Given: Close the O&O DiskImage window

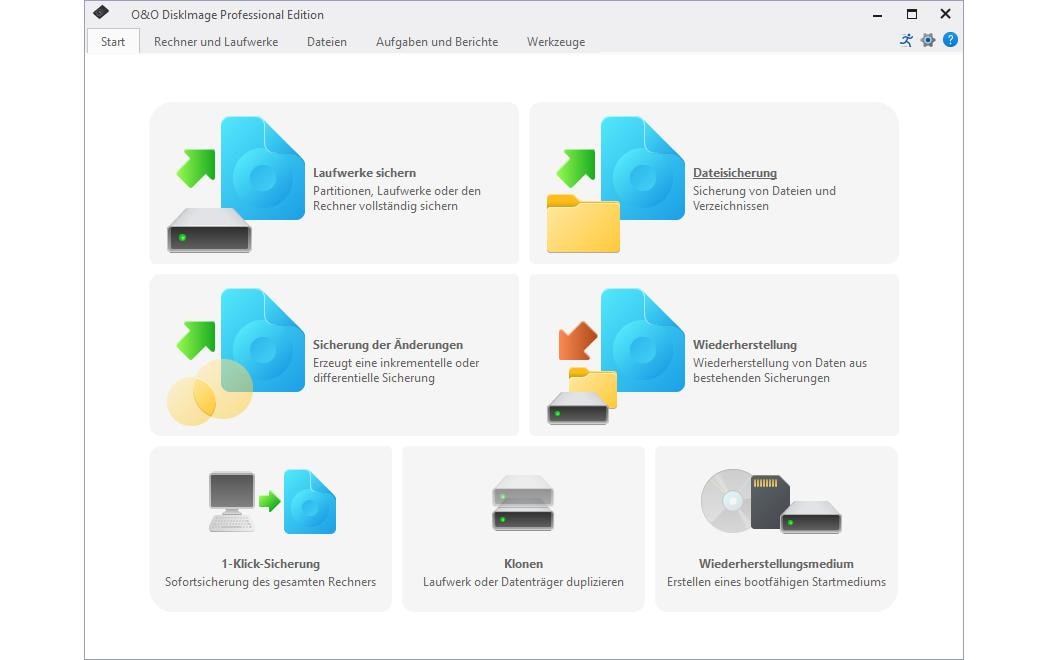Looking at the screenshot, I should [x=945, y=14].
